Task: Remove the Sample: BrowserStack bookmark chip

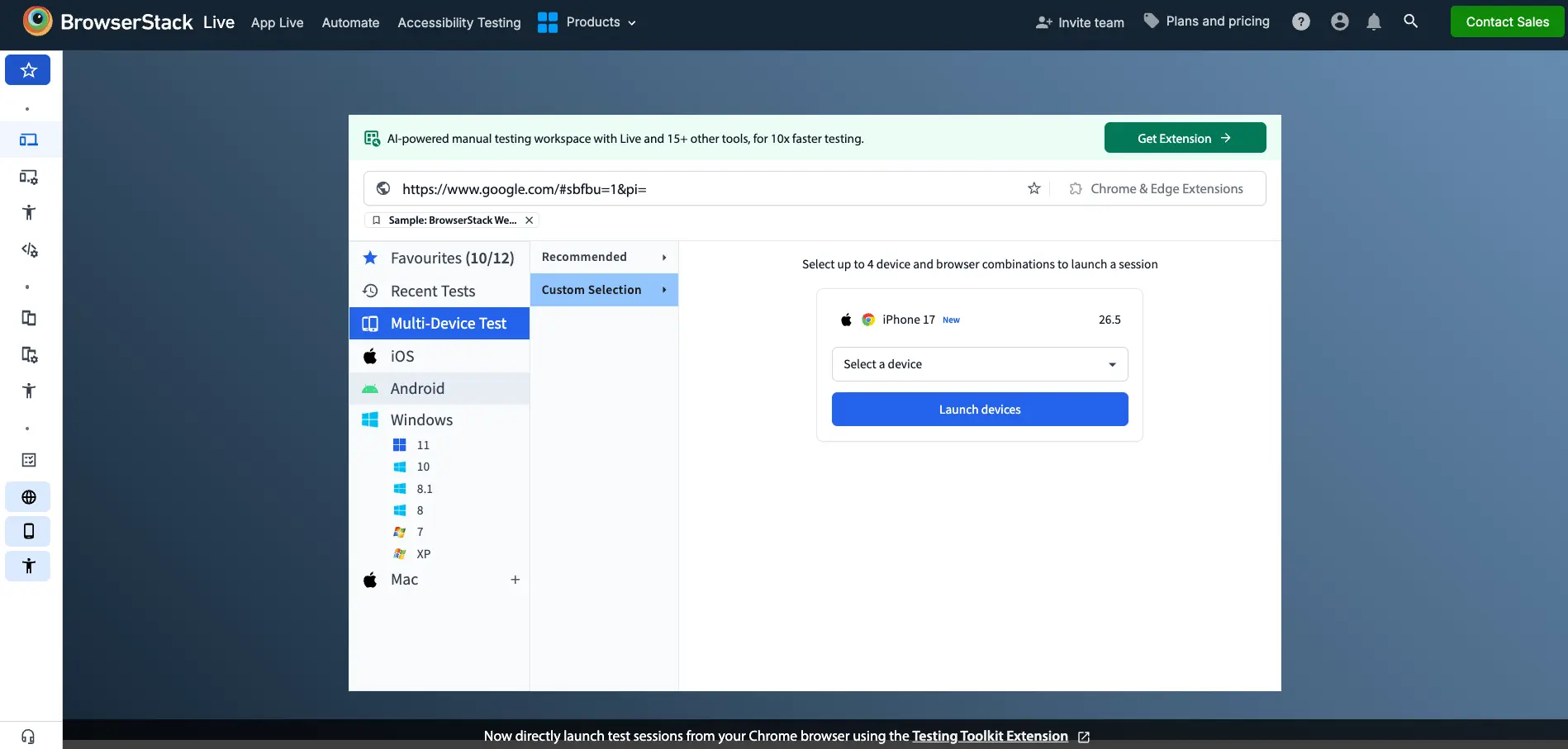Action: tap(530, 220)
